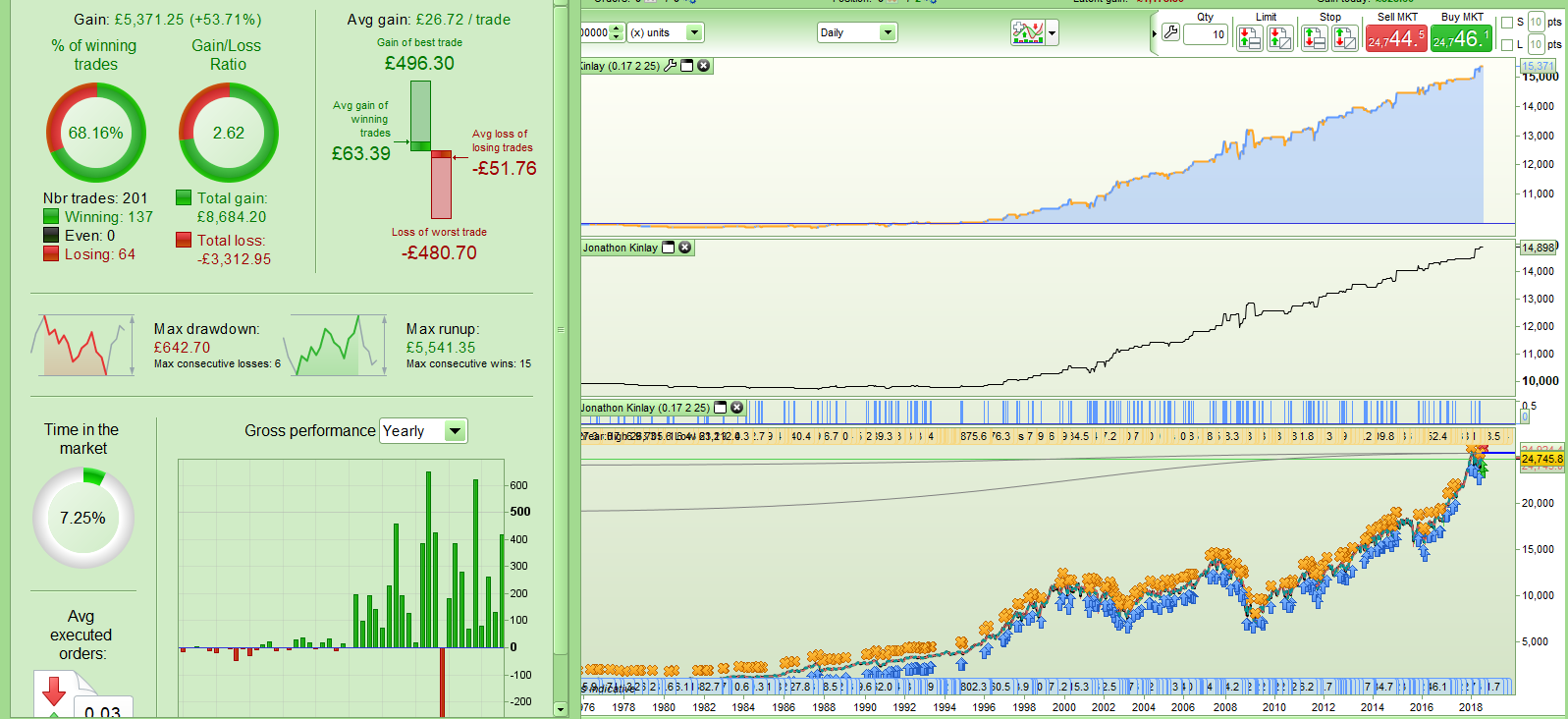
Task: Click the Avg gain: £26.72 / trade text
Action: click(x=429, y=20)
